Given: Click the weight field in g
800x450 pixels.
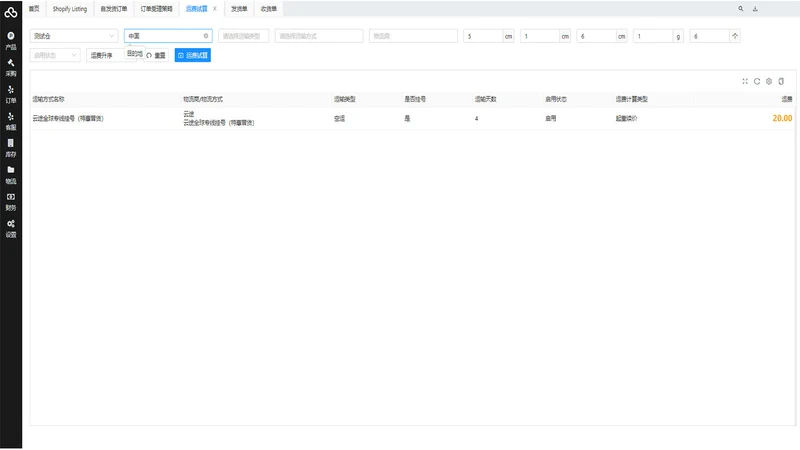Looking at the screenshot, I should 653,36.
